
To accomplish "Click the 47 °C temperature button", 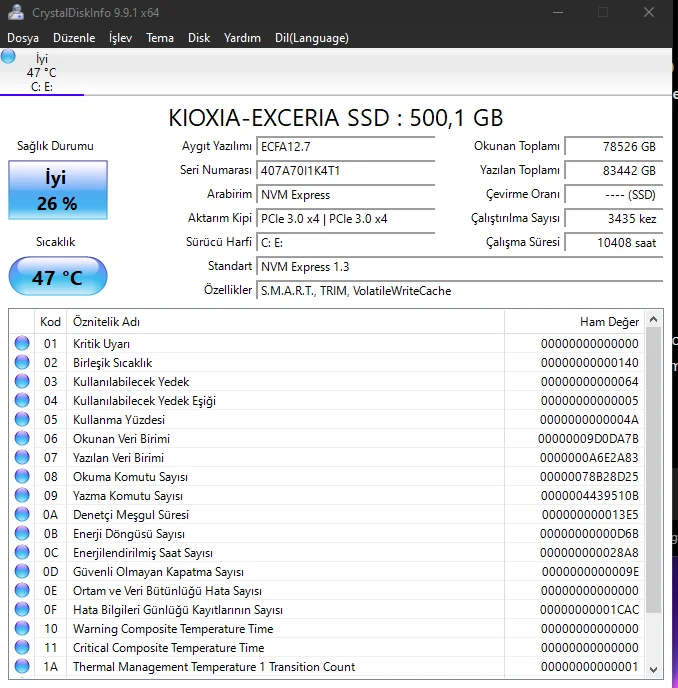I will click(58, 276).
